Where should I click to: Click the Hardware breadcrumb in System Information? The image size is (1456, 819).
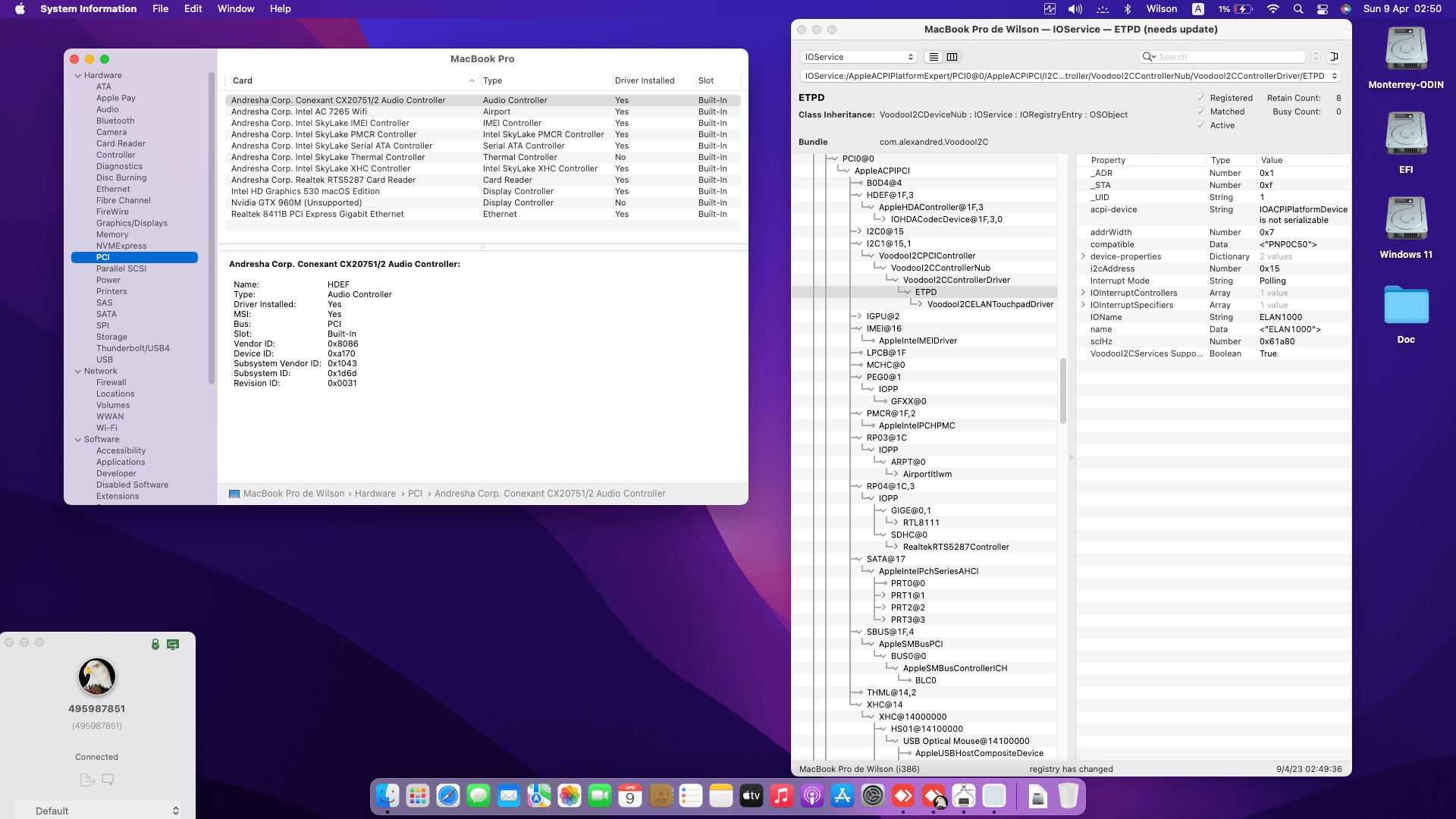(375, 494)
